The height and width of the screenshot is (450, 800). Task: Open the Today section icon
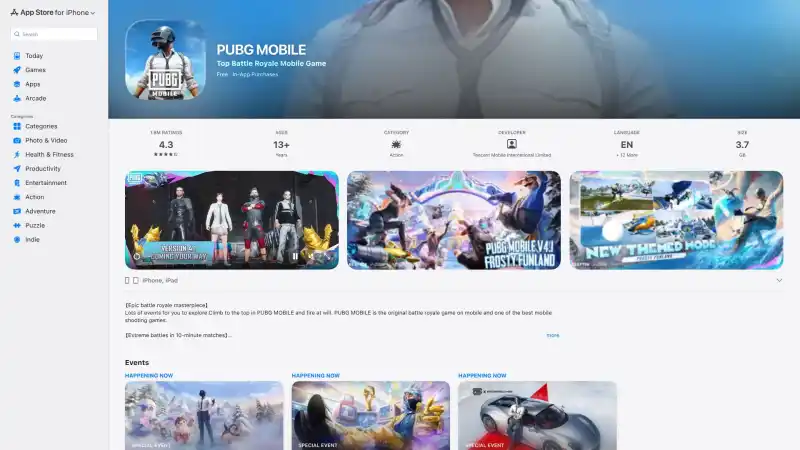point(17,56)
